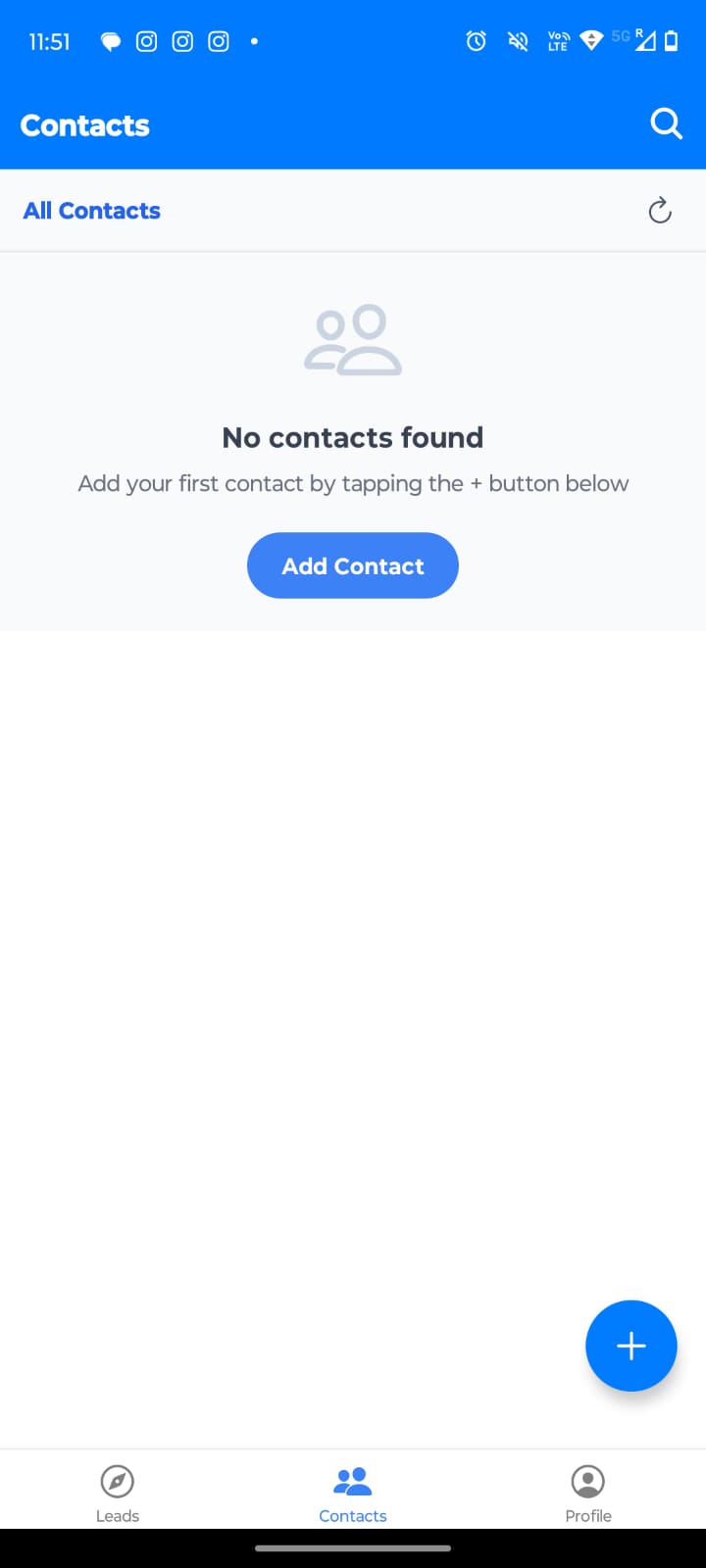706x1568 pixels.
Task: Tap the first Instagram notification icon
Action: [x=146, y=41]
